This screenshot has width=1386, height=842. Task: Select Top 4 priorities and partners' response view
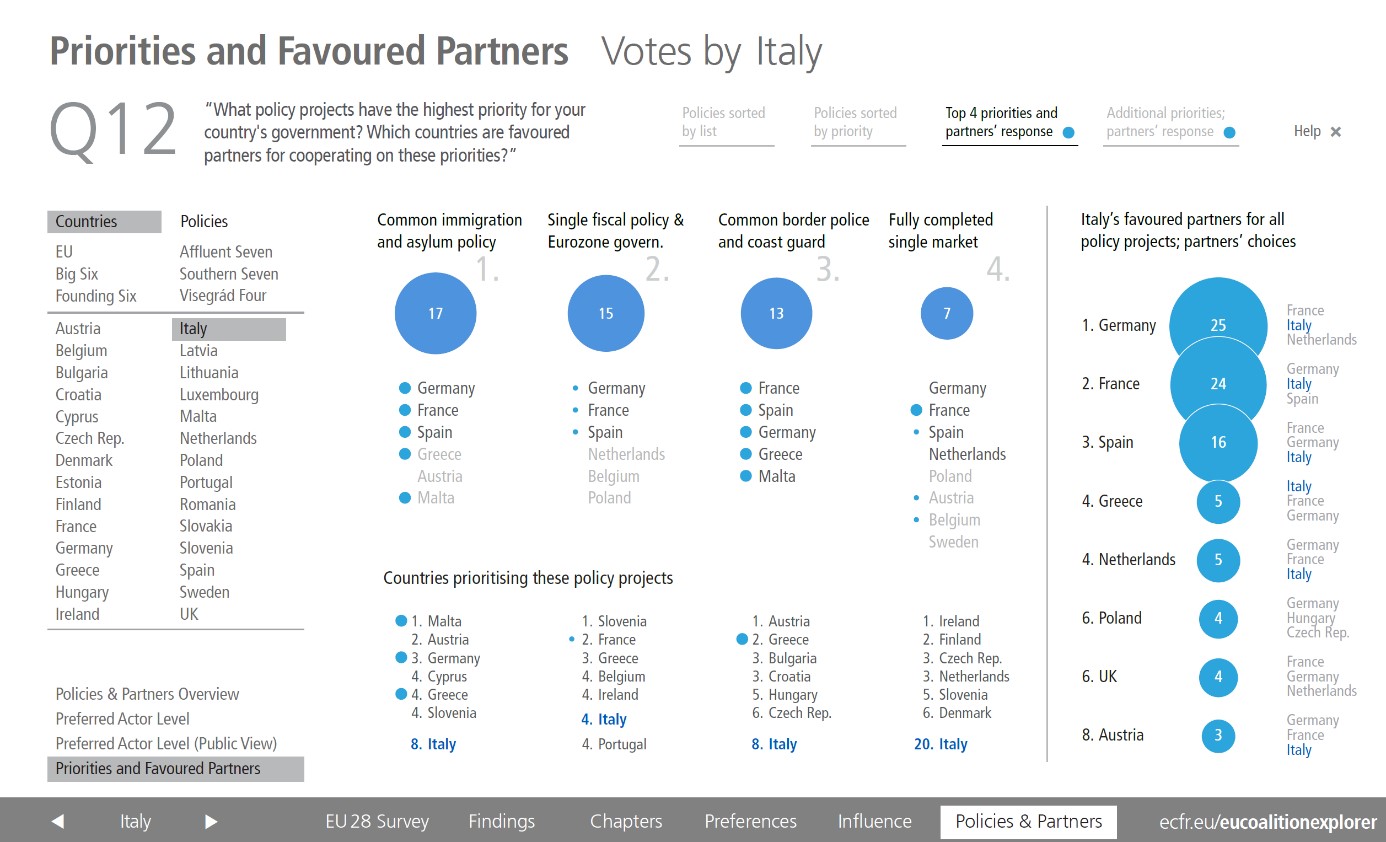point(1009,122)
